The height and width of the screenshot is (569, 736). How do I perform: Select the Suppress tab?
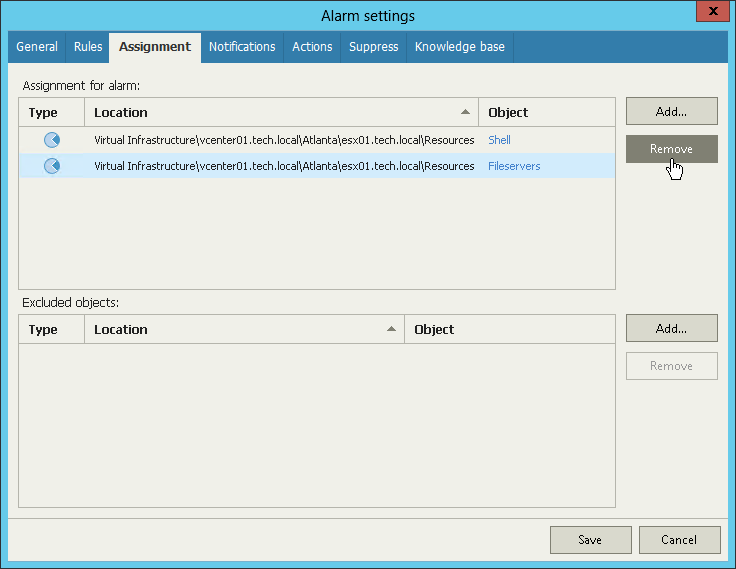[x=374, y=47]
